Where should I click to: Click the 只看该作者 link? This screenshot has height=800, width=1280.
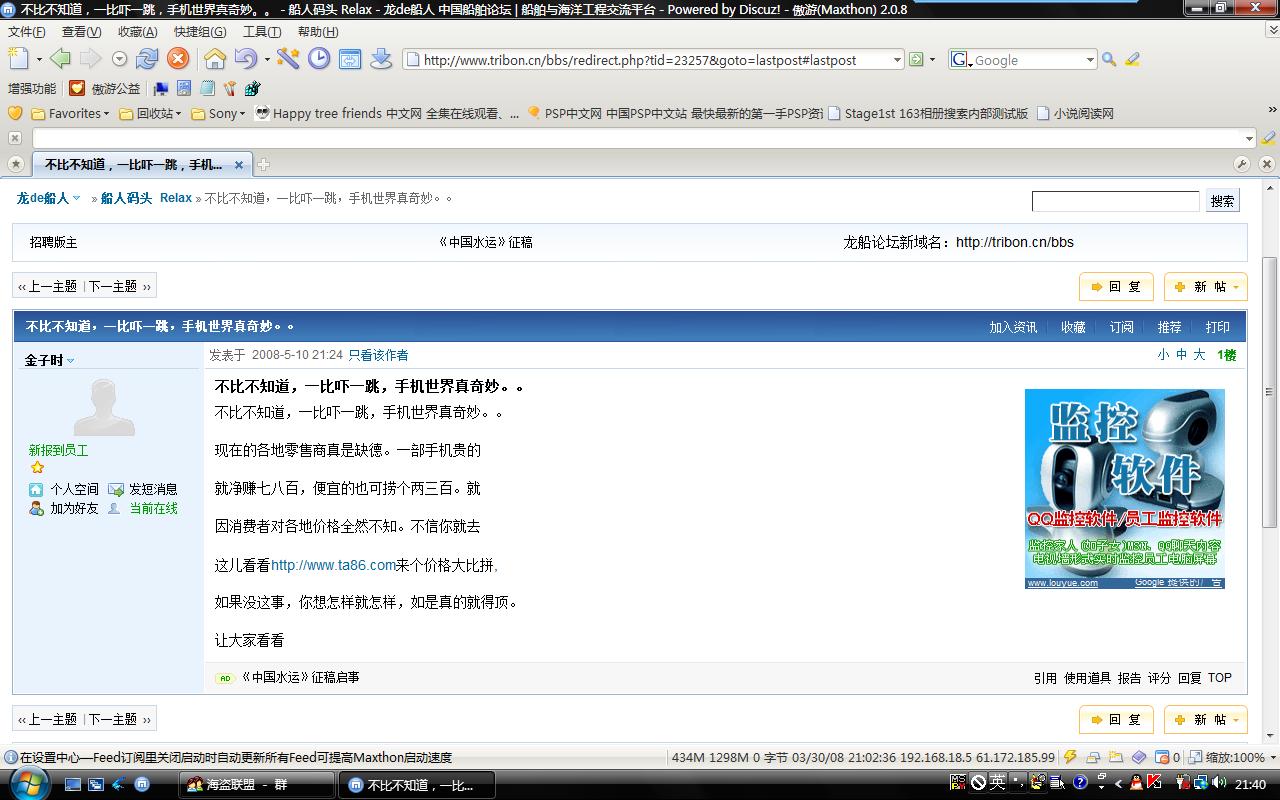tap(378, 355)
